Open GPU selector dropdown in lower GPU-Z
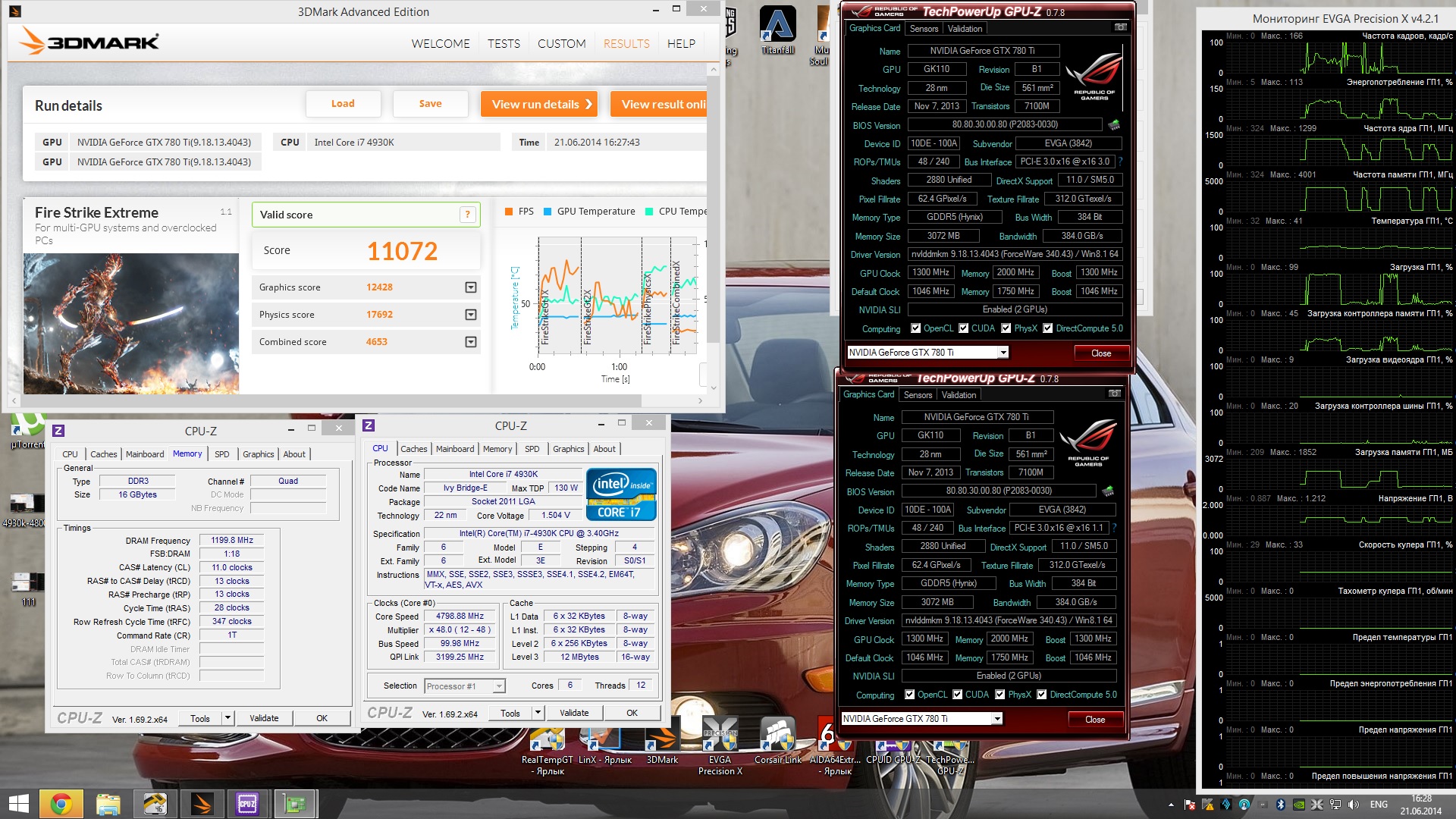The image size is (1456, 819). (997, 719)
